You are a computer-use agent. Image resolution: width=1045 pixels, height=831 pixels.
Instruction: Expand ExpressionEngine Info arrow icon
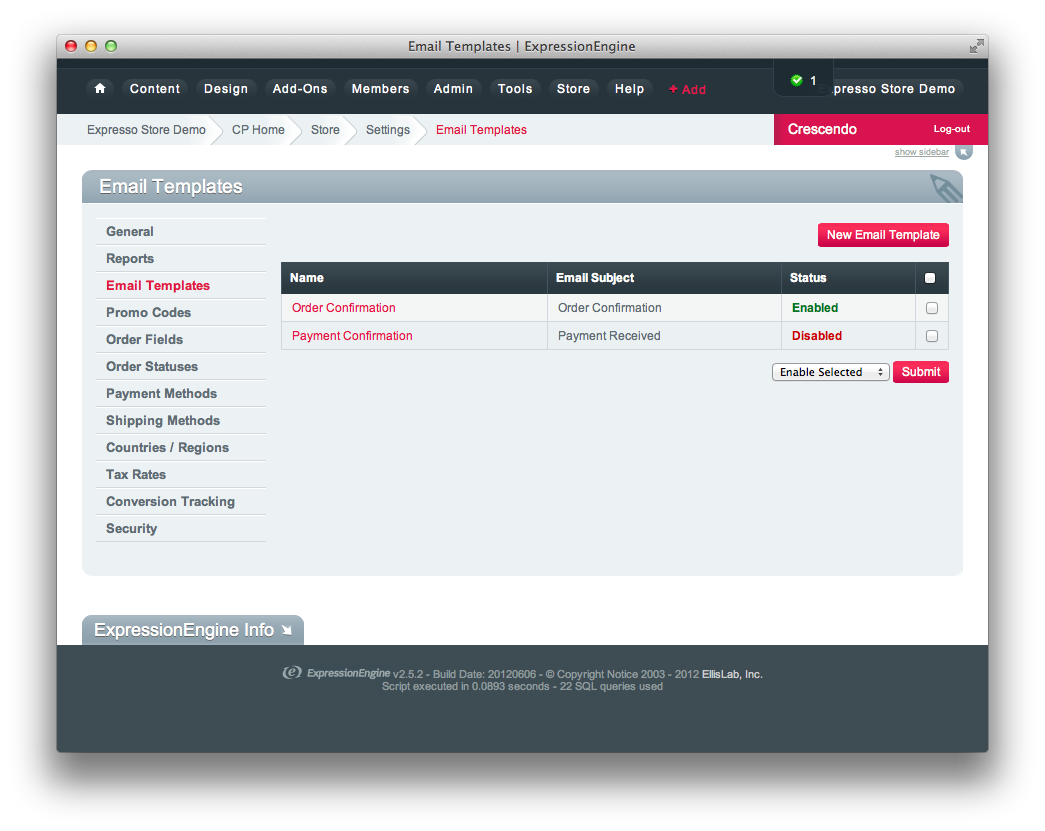pyautogui.click(x=287, y=630)
